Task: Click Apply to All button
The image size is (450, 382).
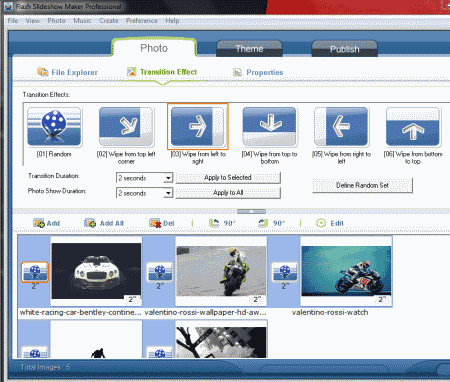Action: tap(228, 193)
